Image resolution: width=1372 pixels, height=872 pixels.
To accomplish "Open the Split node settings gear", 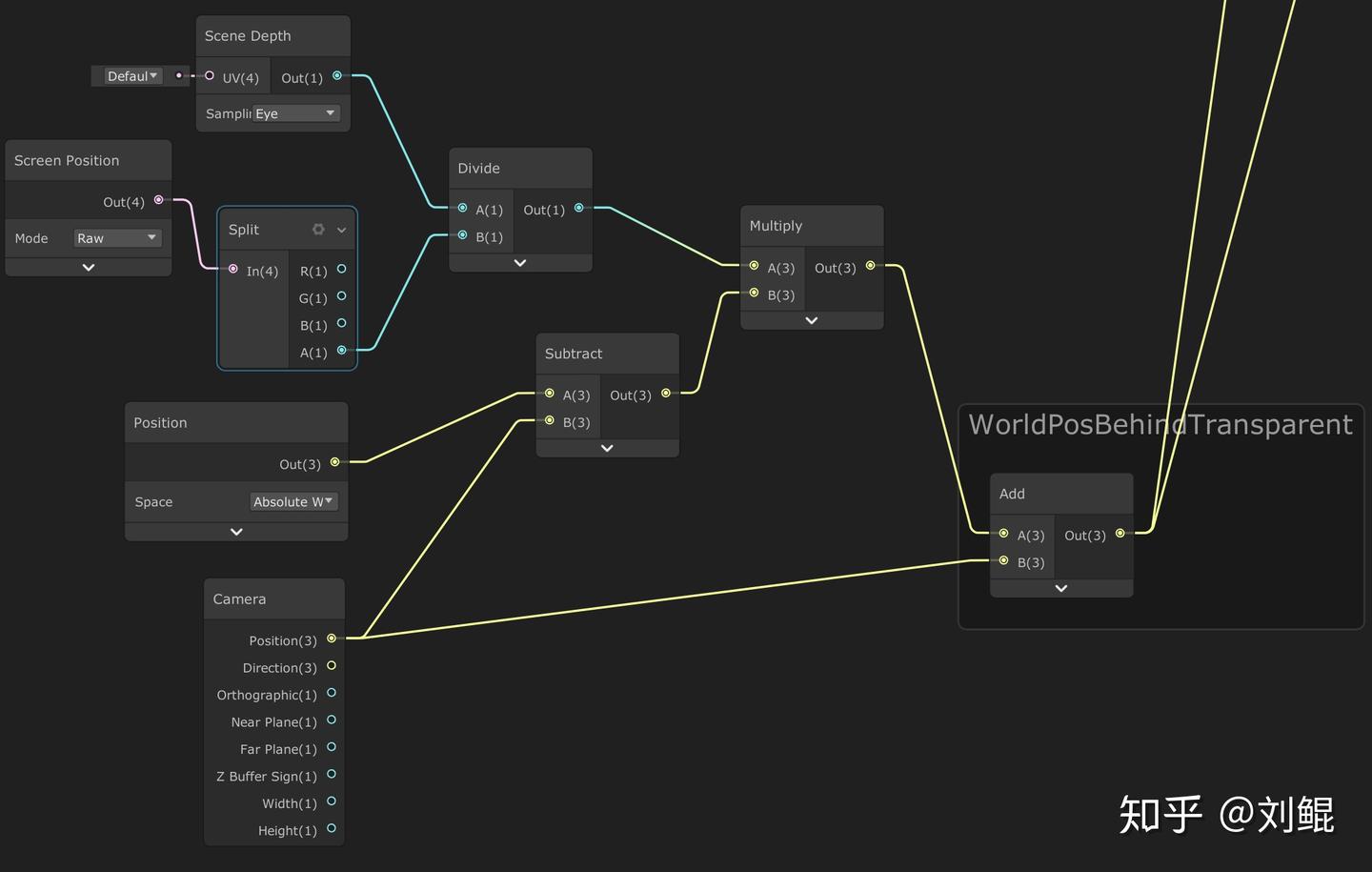I will pyautogui.click(x=317, y=229).
